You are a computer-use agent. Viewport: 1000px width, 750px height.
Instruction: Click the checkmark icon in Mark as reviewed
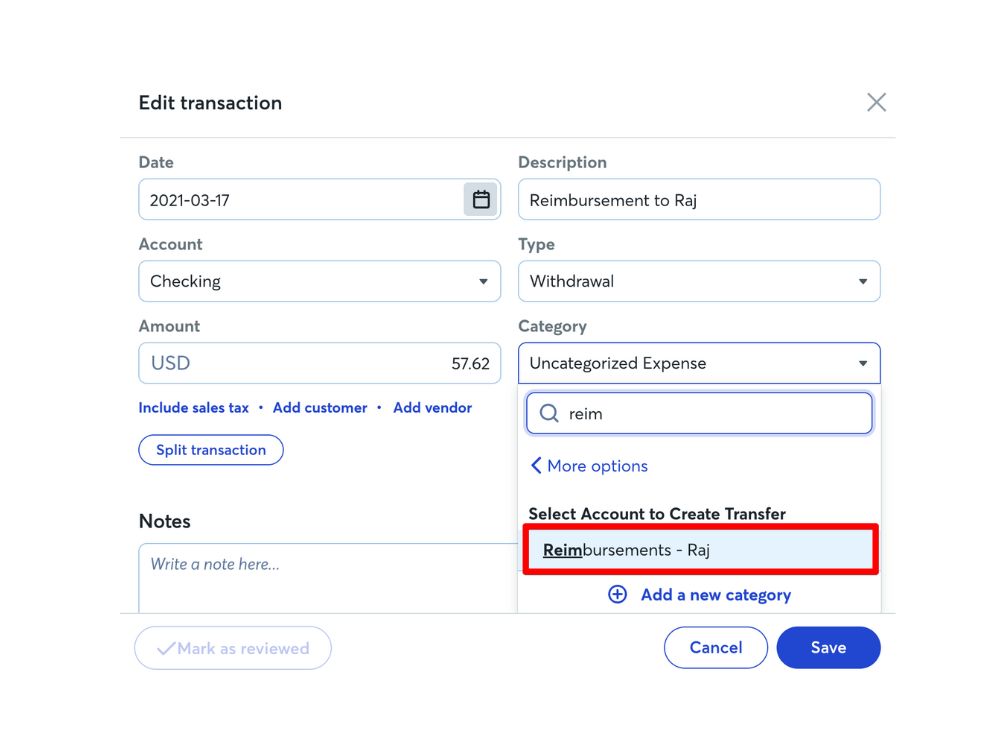pyautogui.click(x=166, y=649)
